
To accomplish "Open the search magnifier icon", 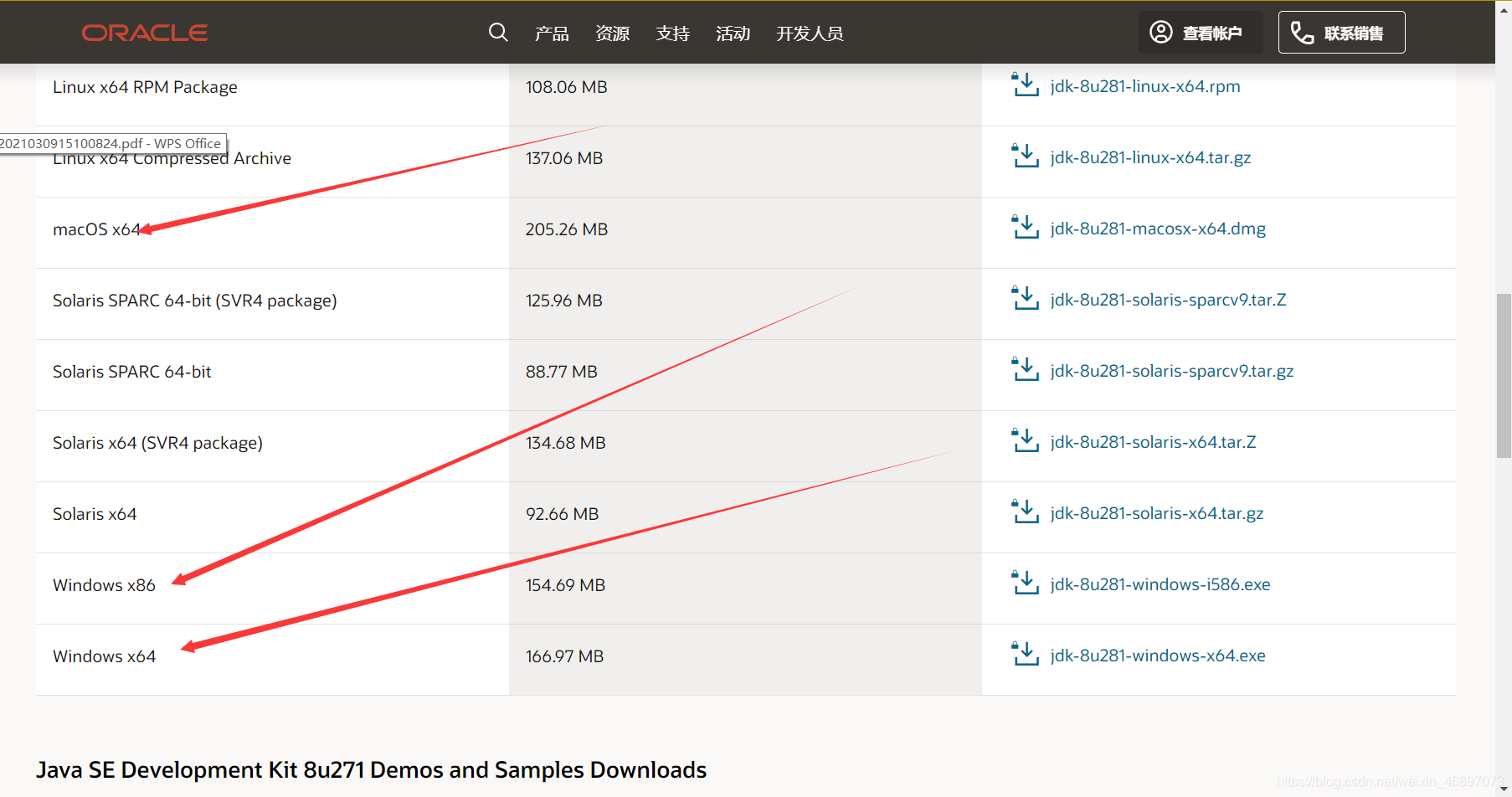I will coord(498,33).
